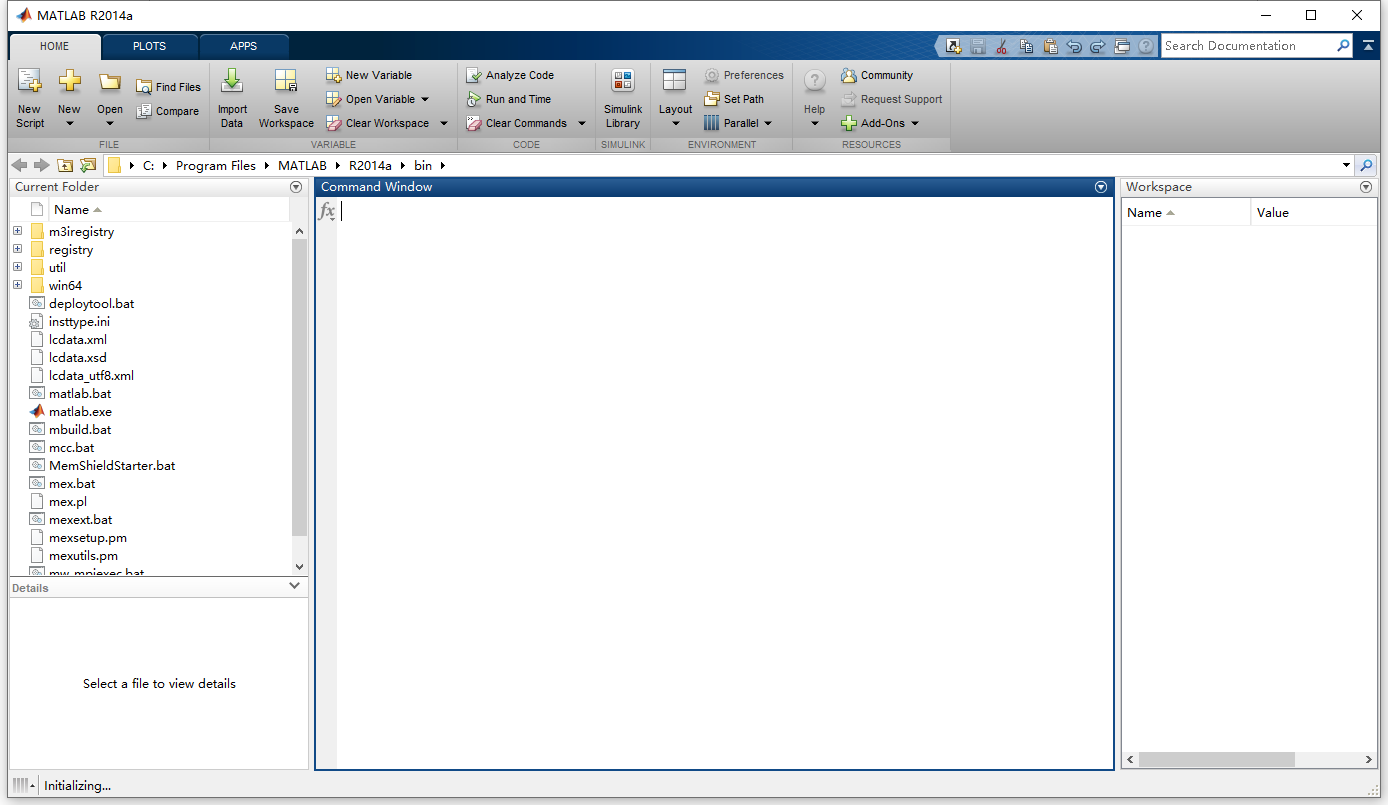Collapse the Details panel chevron
Screen dimensions: 1388x805
tap(294, 586)
